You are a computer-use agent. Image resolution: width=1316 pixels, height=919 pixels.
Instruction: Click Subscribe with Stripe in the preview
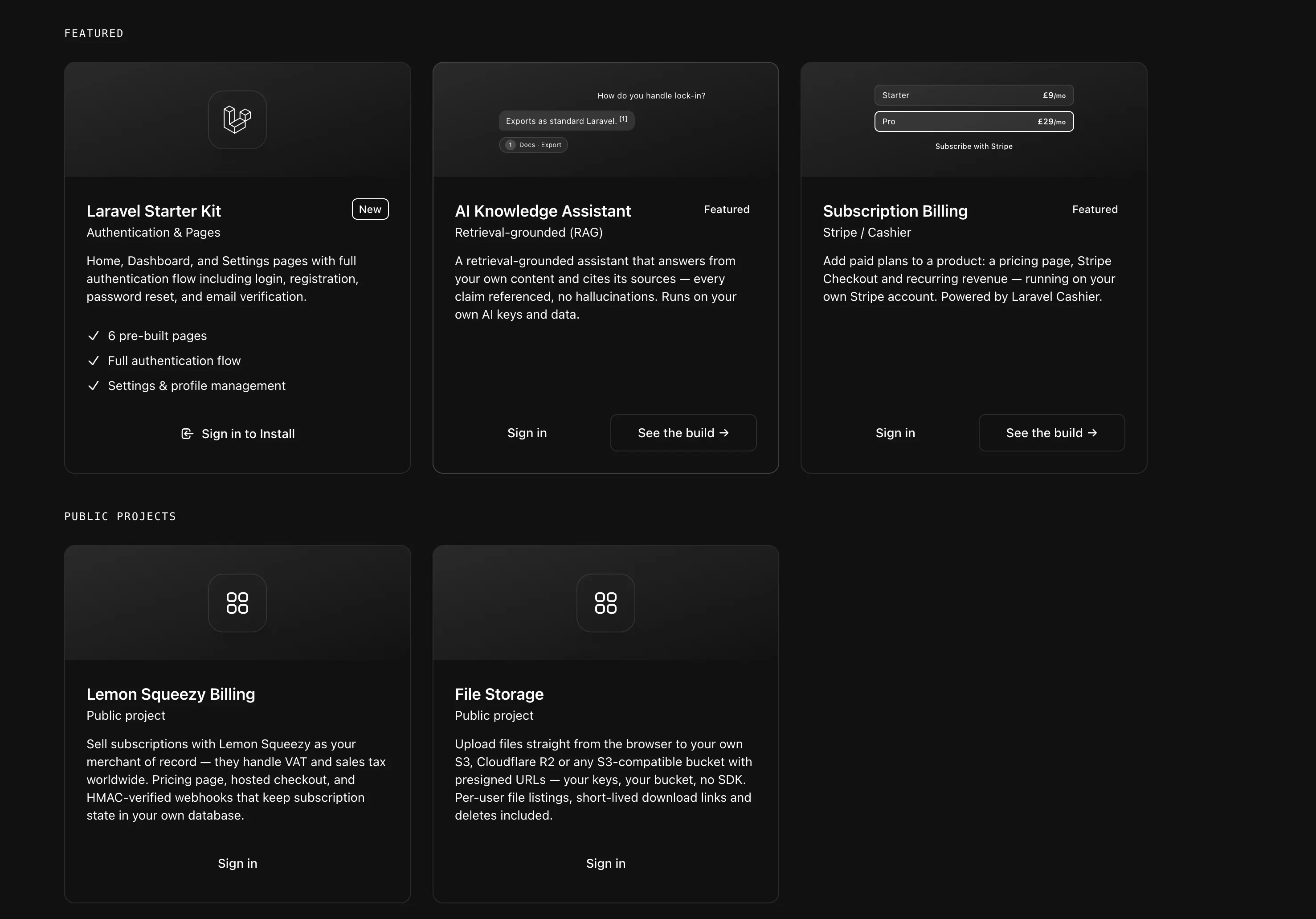(x=974, y=146)
